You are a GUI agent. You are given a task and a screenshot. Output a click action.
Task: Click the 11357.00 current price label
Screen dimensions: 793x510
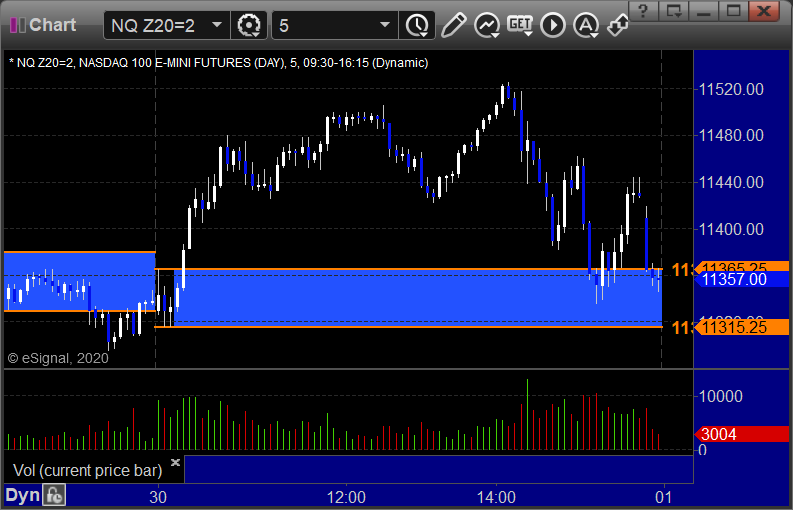(x=741, y=279)
